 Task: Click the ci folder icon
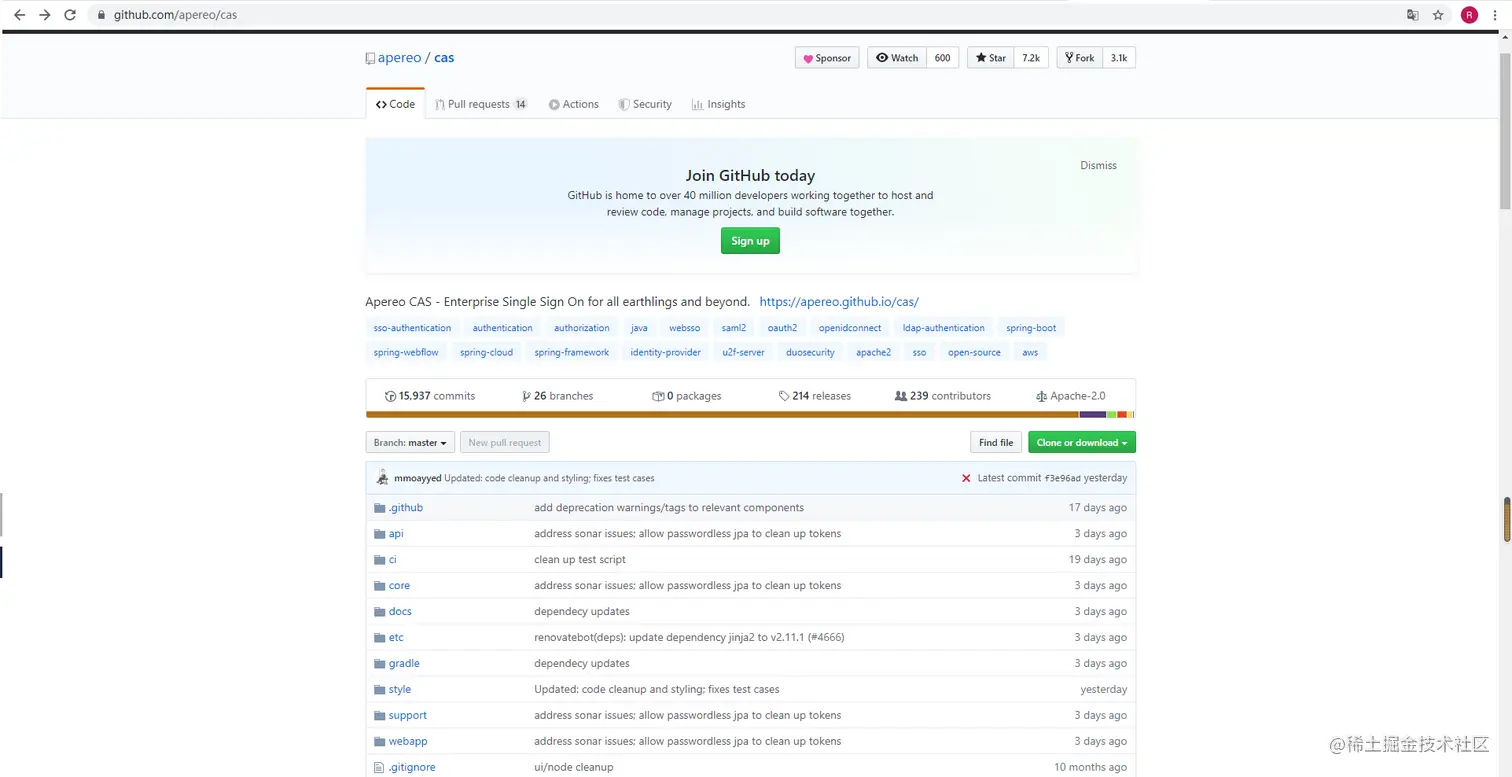pos(379,560)
